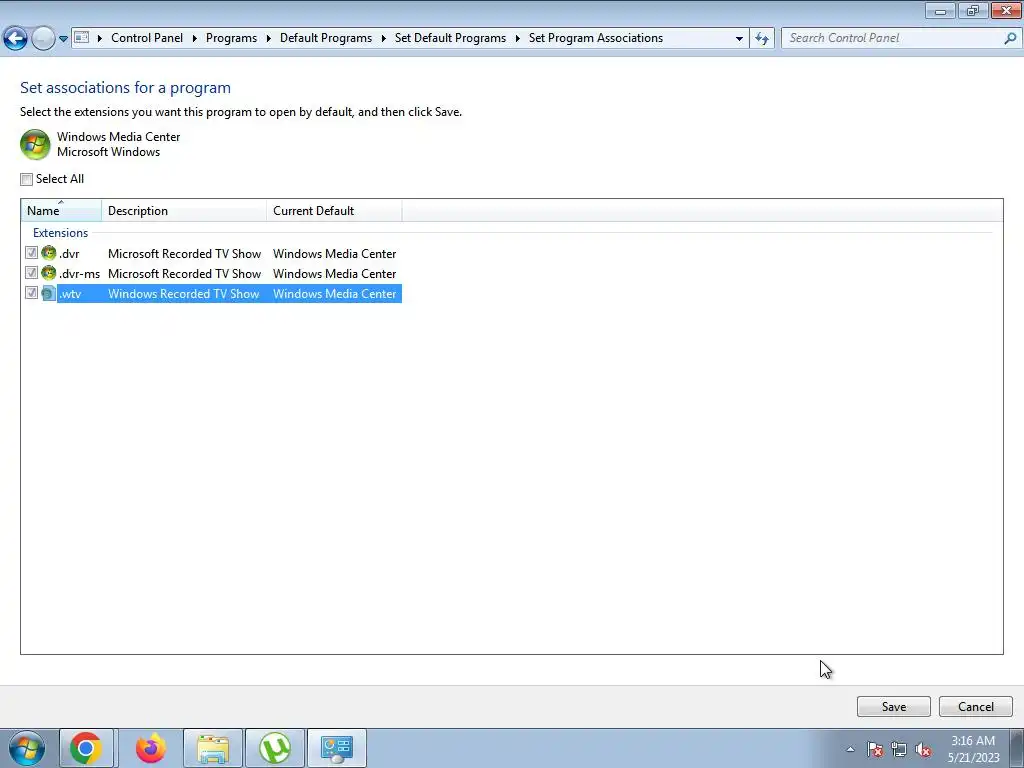Minimize the Control Panel window
The image size is (1024, 768).
pos(940,10)
